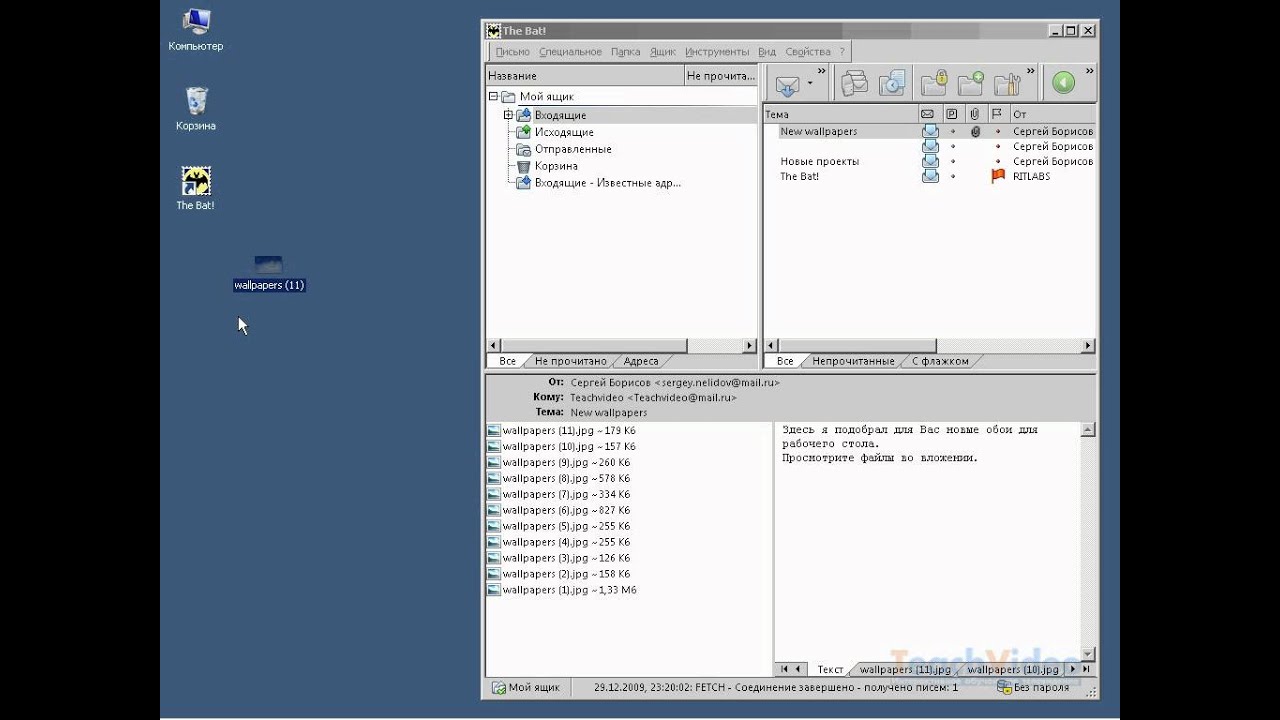
Task: Select the Корзина desktop recycle bin
Action: (196, 109)
